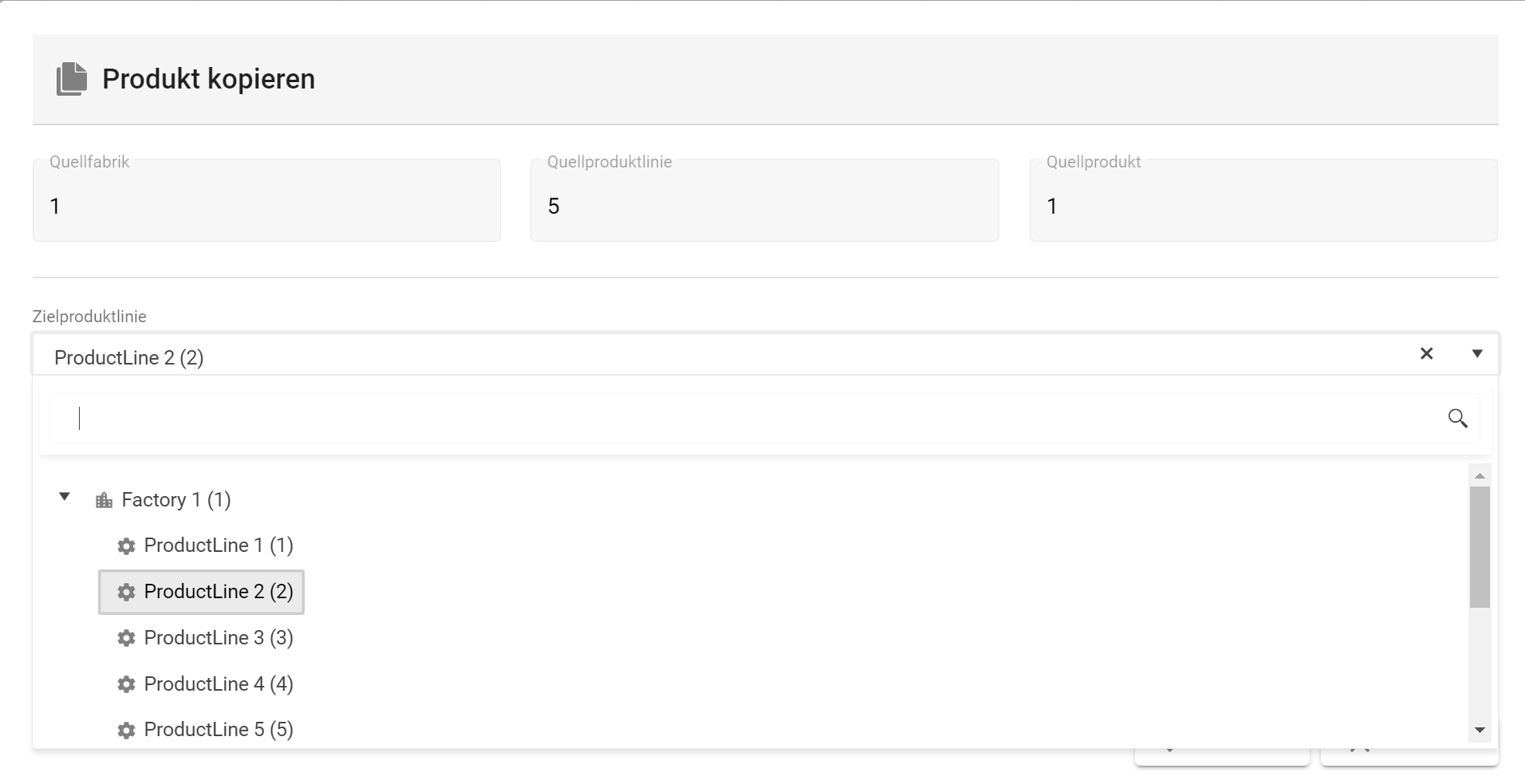Click the gear icon next to ProductLine 3
This screenshot has height=784, width=1525.
pyautogui.click(x=126, y=637)
